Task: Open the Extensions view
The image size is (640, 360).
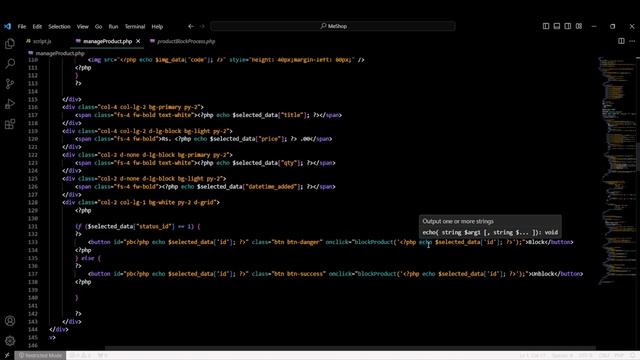Action: point(10,124)
